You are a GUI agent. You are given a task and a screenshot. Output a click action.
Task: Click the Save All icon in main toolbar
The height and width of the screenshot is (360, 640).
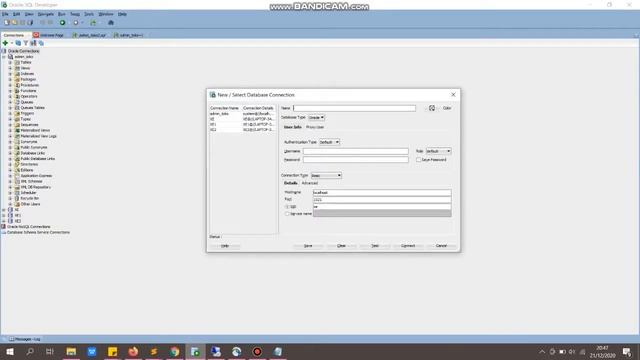[30, 22]
